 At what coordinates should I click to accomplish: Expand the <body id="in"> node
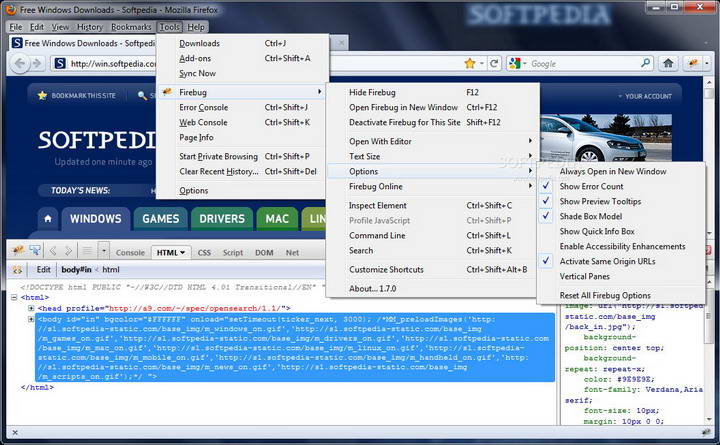click(x=31, y=319)
